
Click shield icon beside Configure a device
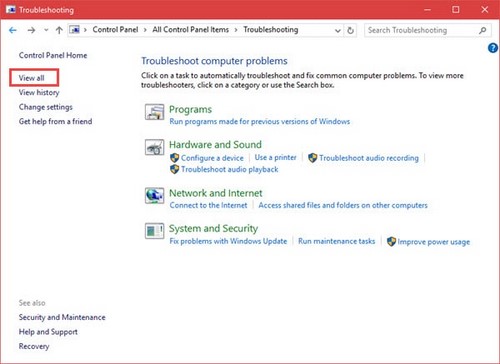point(175,158)
